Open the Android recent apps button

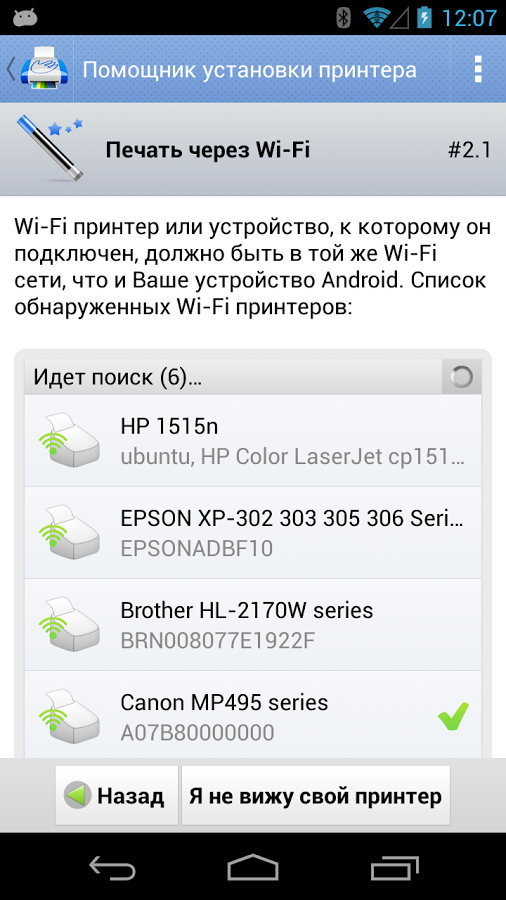click(x=394, y=867)
